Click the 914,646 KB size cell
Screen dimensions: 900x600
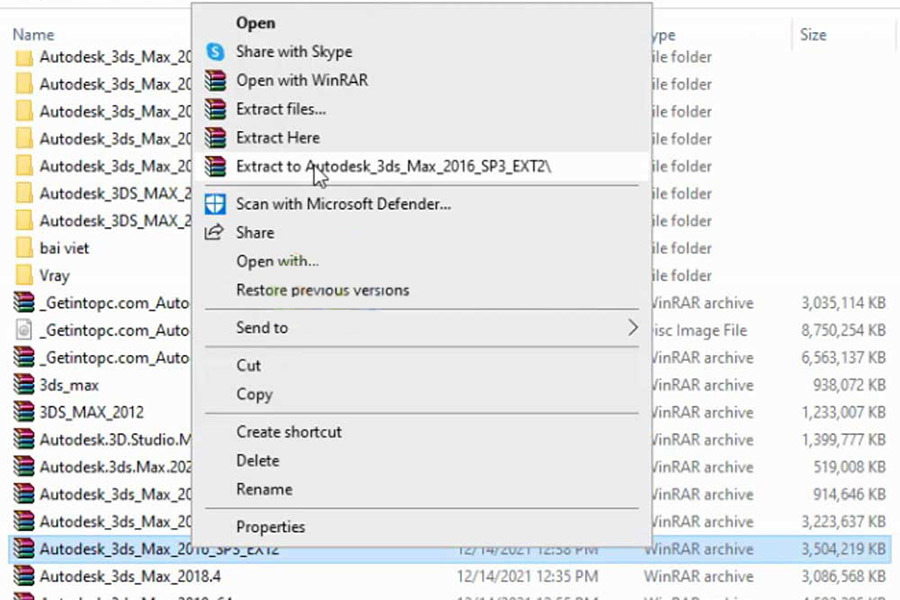click(849, 494)
